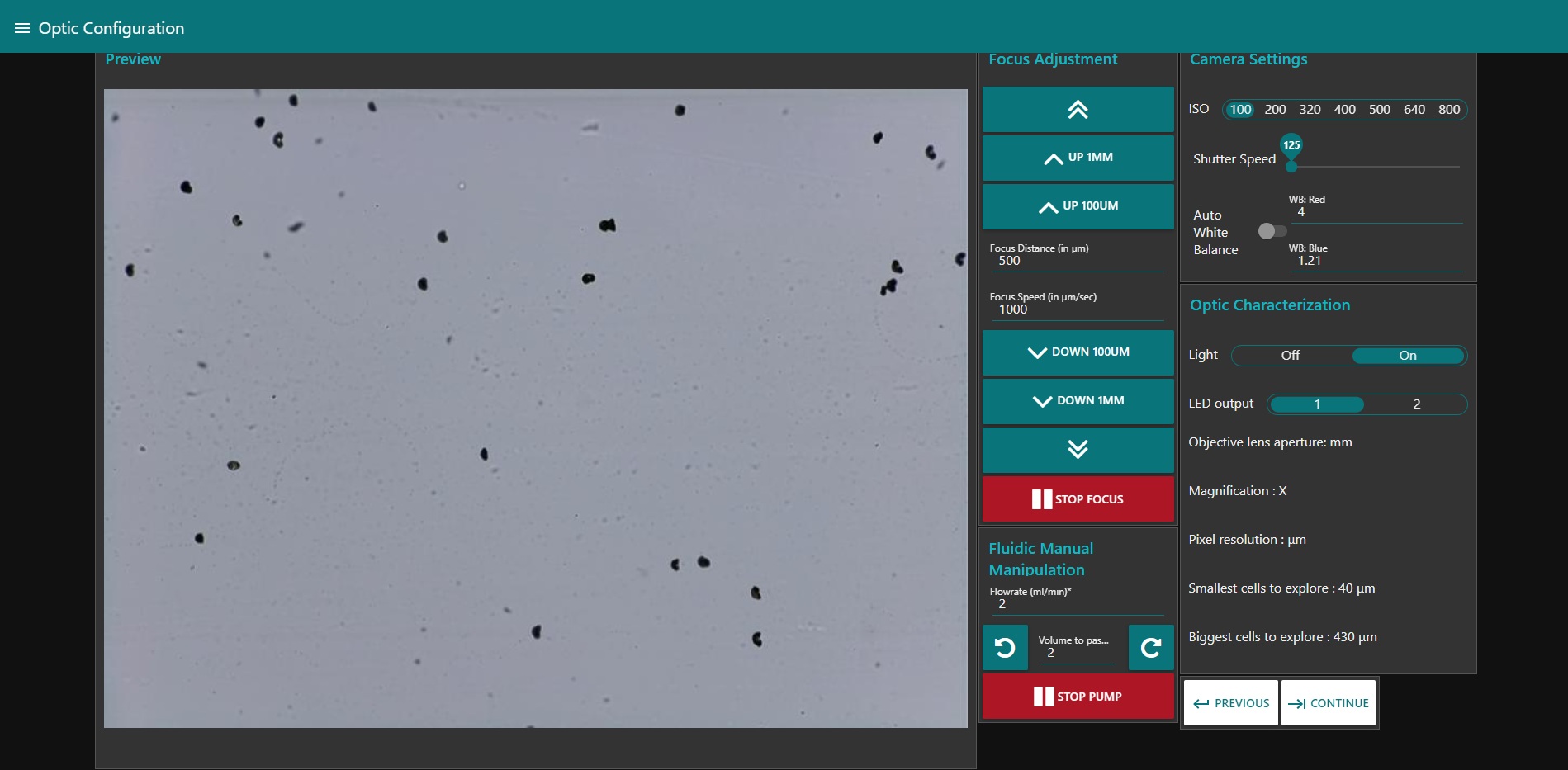The image size is (1568, 770).
Task: Select ISO 200
Action: pos(1275,110)
